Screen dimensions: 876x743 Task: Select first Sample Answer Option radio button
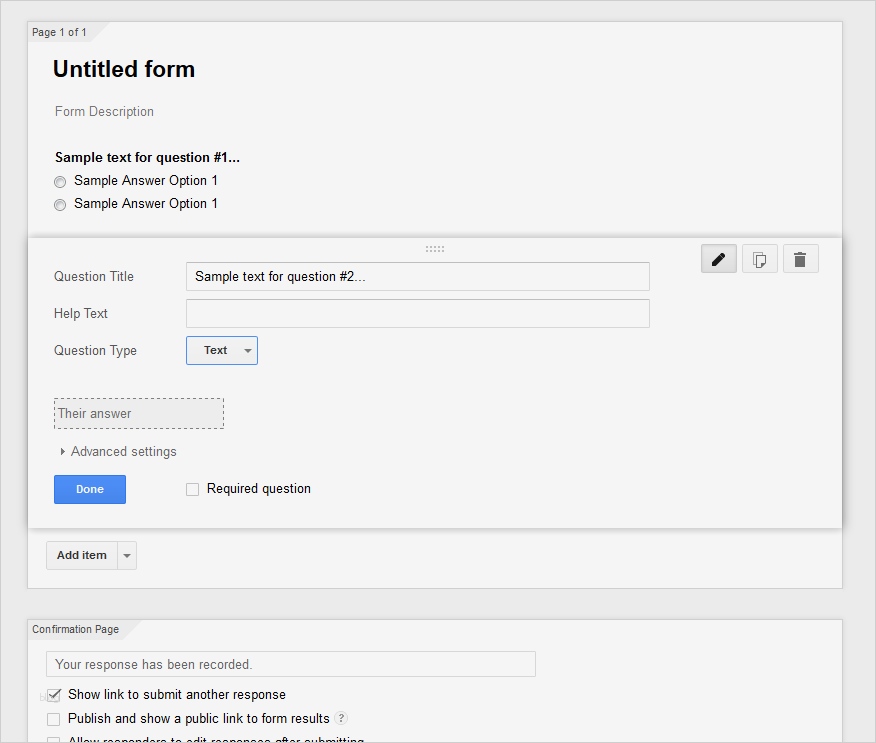click(60, 182)
